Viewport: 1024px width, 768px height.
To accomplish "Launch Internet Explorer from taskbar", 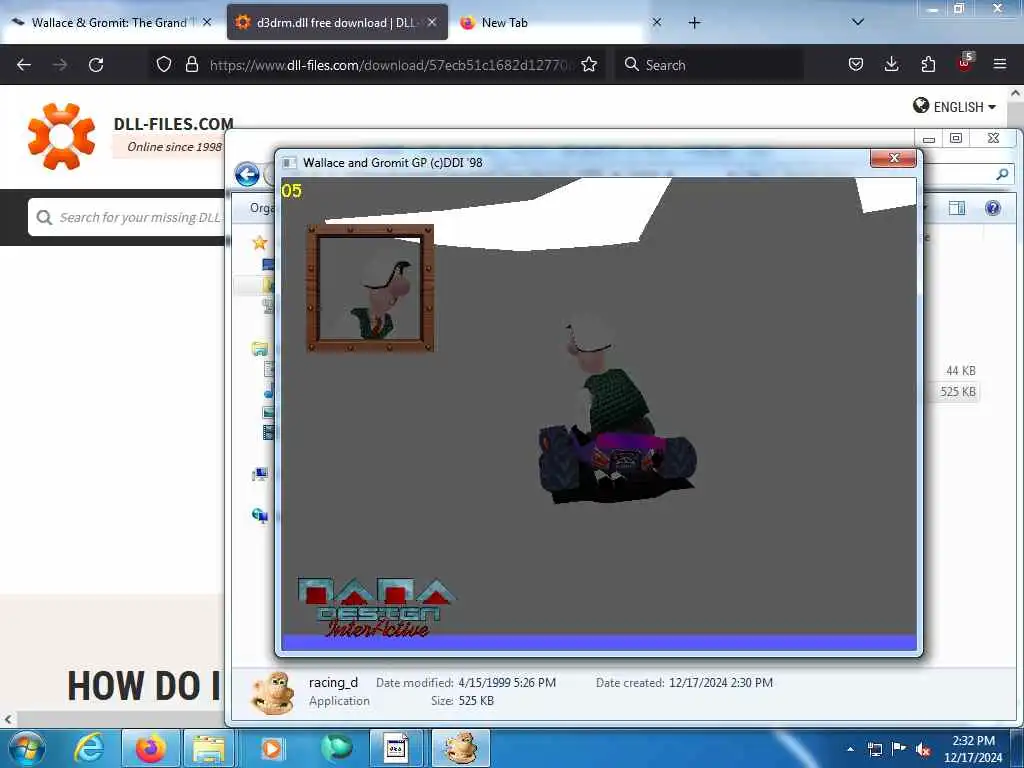I will point(89,748).
